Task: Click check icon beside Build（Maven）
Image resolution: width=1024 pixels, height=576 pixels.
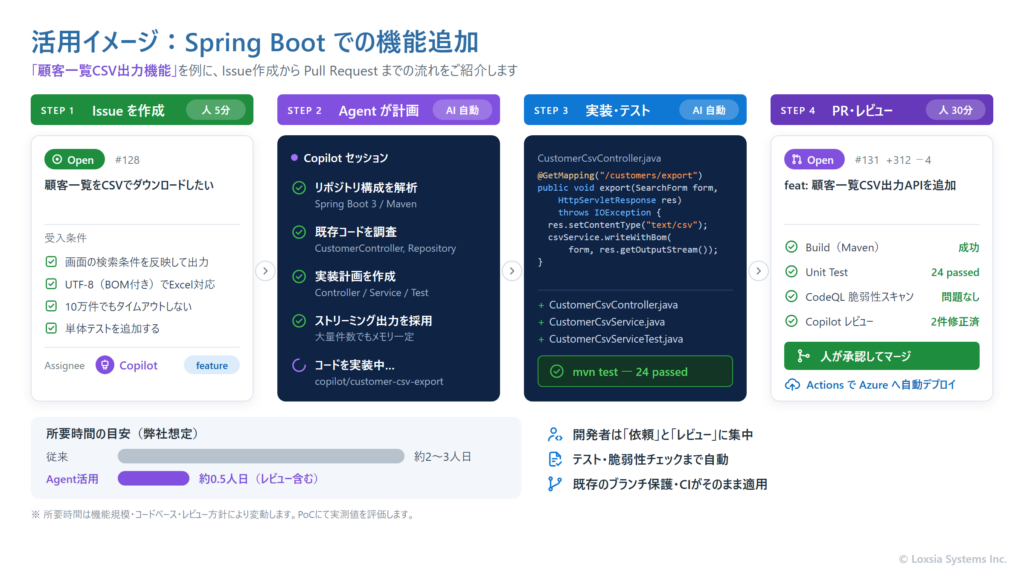Action: [792, 247]
